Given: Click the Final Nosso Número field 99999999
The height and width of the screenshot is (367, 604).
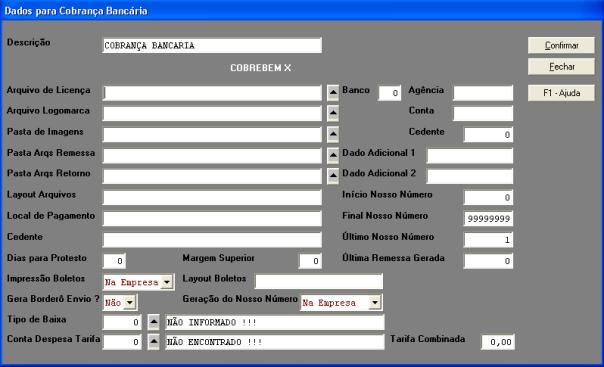Looking at the screenshot, I should 488,219.
